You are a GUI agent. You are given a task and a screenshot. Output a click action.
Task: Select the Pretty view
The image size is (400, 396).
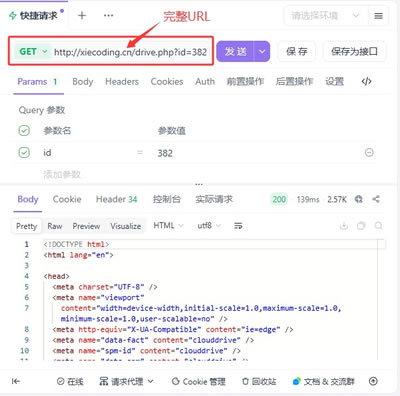26,226
